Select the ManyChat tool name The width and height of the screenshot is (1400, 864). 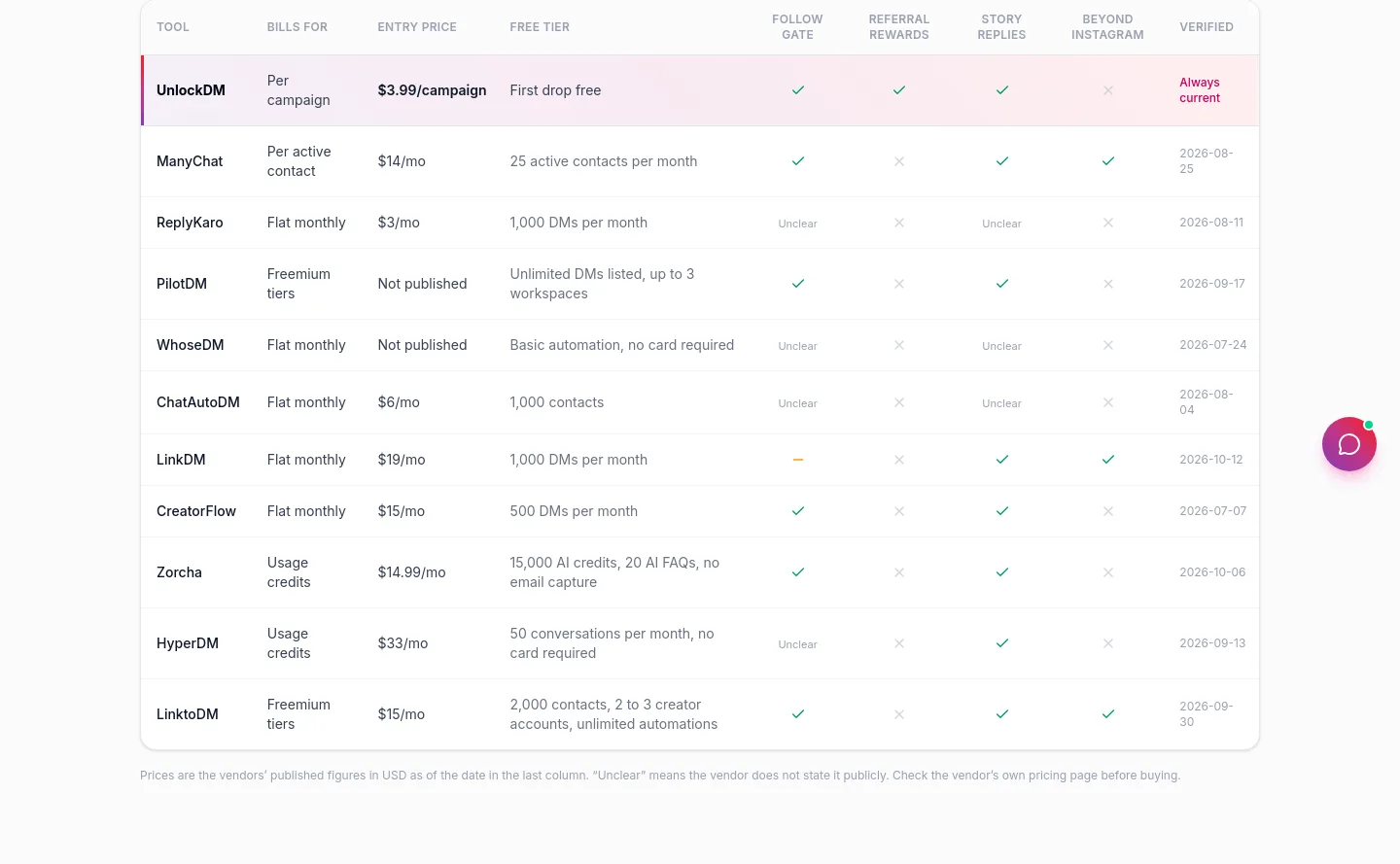(x=190, y=161)
